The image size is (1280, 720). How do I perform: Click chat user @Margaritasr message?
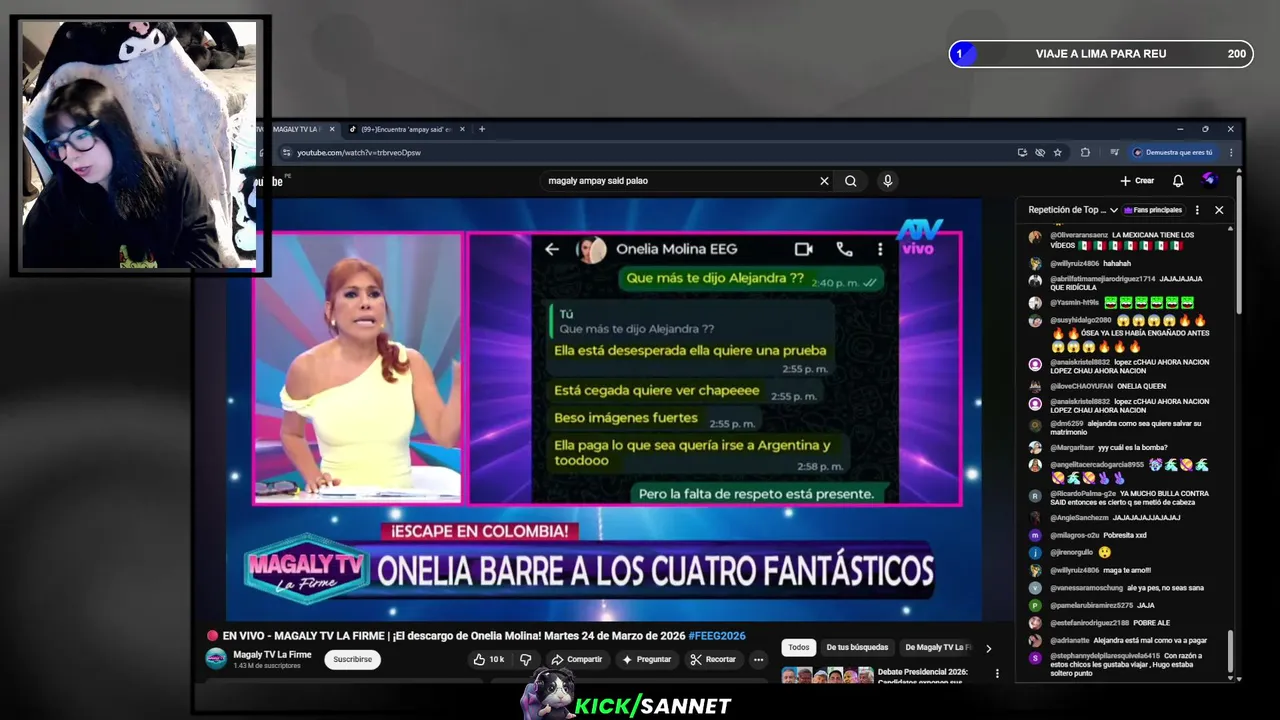pos(1098,448)
